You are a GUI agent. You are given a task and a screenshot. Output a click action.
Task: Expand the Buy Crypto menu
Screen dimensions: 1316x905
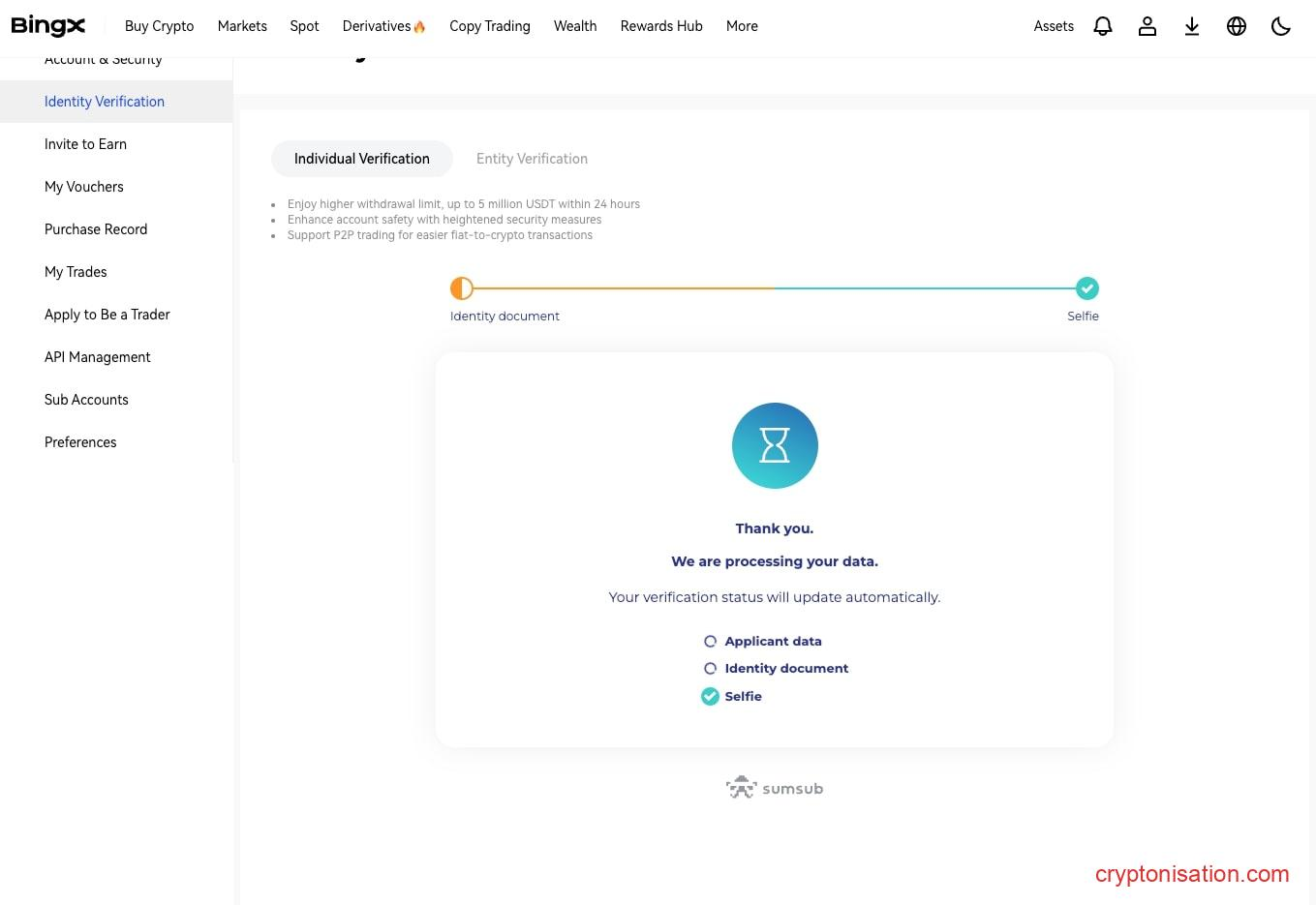tap(159, 26)
